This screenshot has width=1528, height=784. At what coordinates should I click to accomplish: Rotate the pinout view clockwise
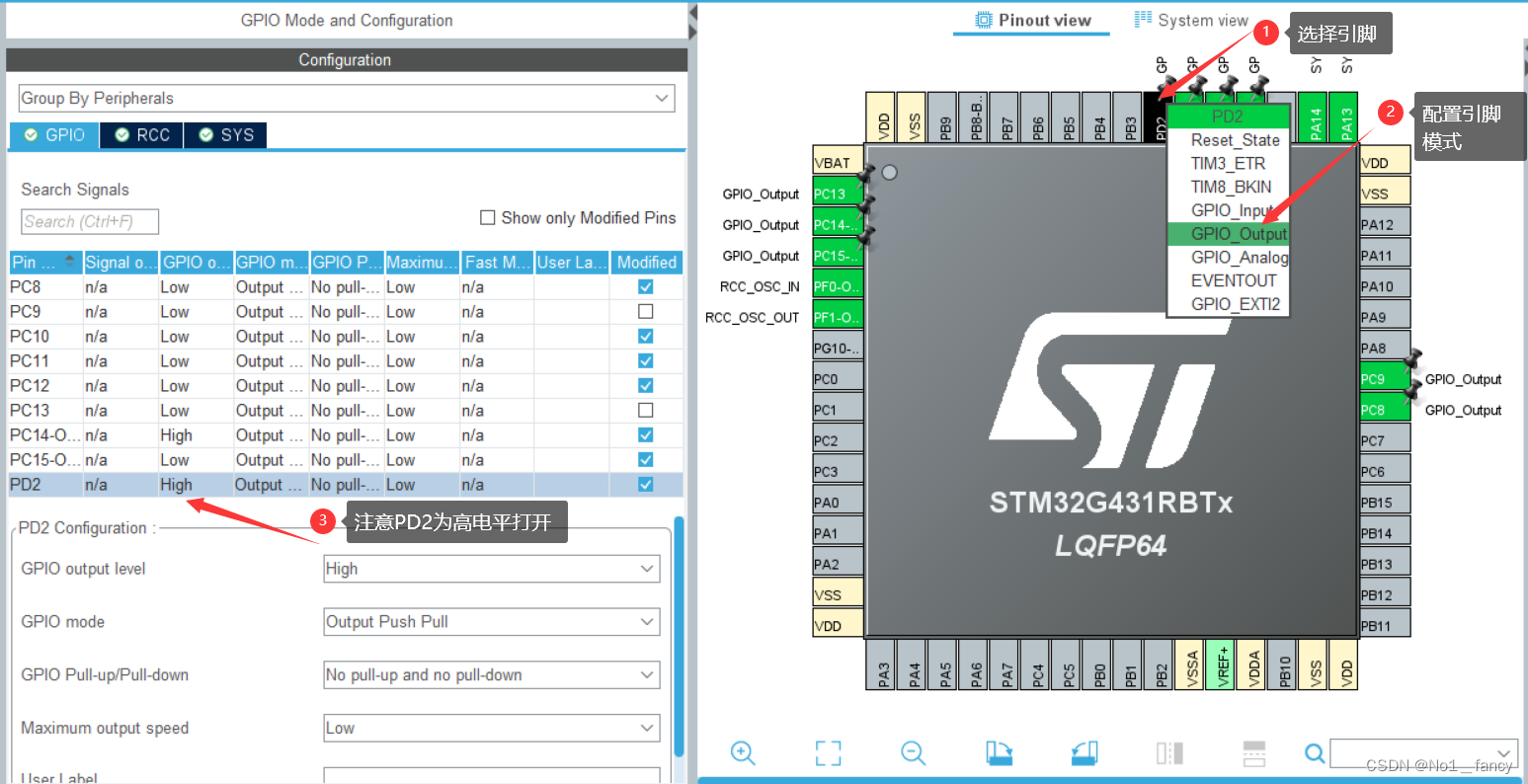click(x=999, y=753)
